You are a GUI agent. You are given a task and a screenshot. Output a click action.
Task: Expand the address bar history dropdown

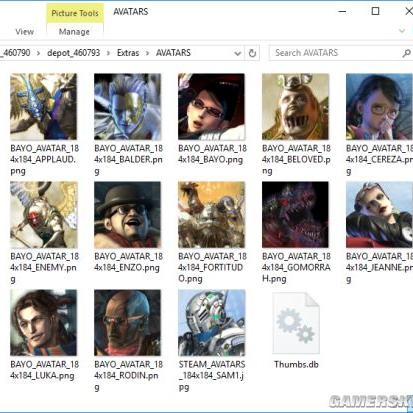tap(237, 53)
